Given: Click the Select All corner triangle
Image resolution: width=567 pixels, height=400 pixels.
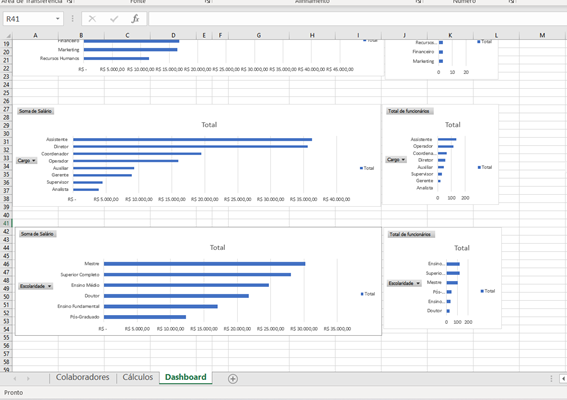Looking at the screenshot, I should [7, 35].
